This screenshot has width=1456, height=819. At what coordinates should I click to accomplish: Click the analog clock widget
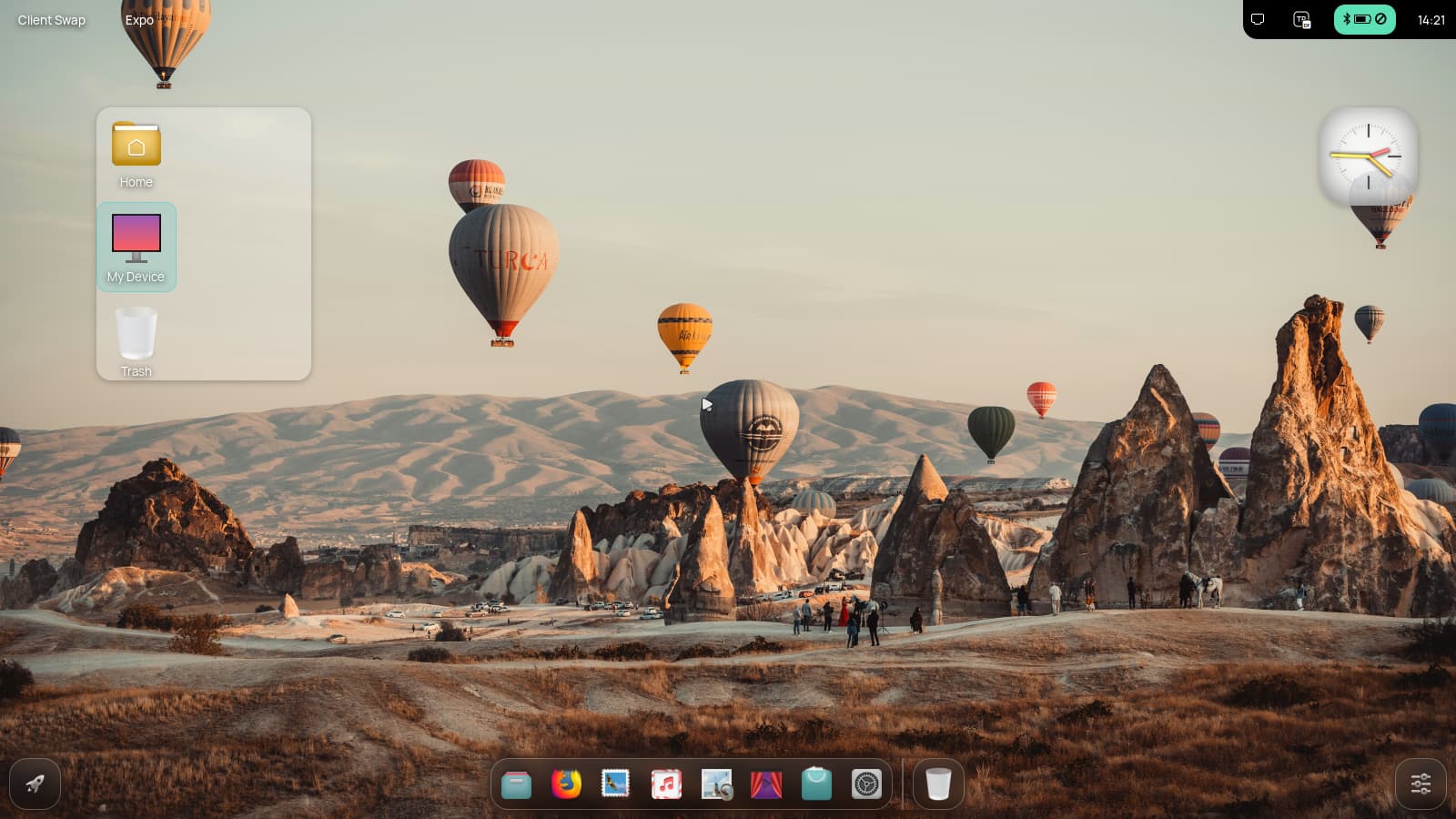pyautogui.click(x=1368, y=157)
